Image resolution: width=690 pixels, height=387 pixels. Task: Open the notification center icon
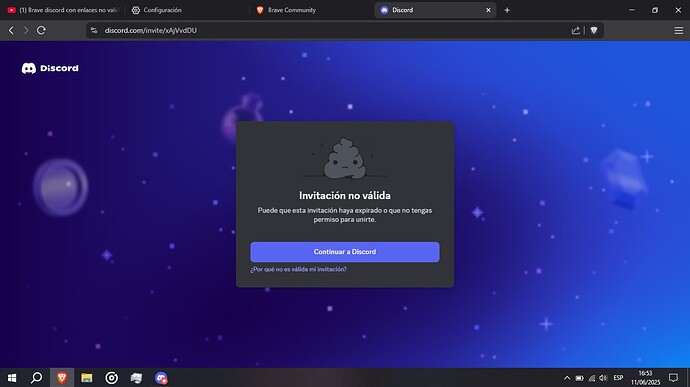pos(673,378)
